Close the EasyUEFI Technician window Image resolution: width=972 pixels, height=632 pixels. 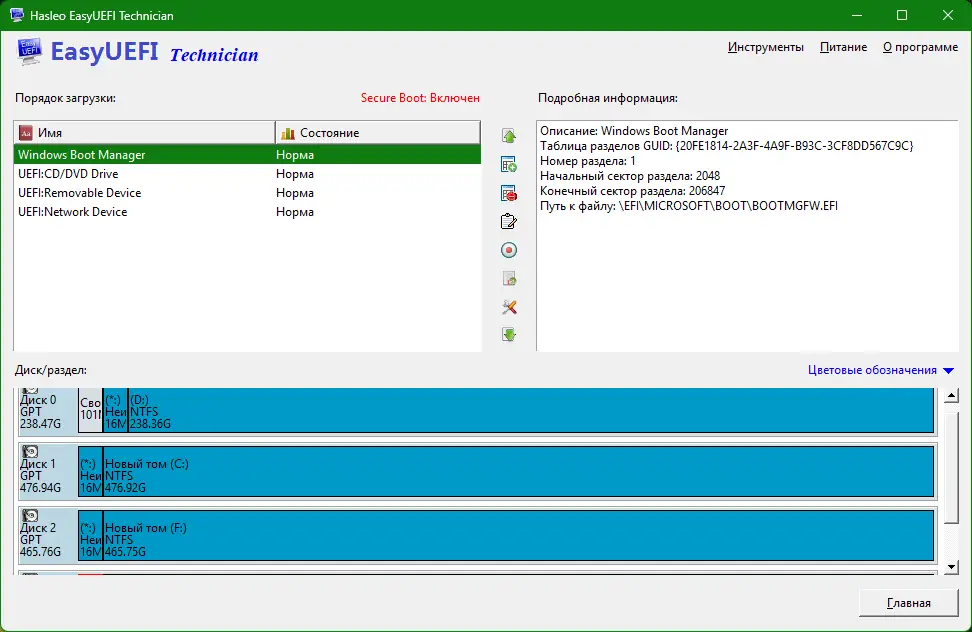point(948,15)
